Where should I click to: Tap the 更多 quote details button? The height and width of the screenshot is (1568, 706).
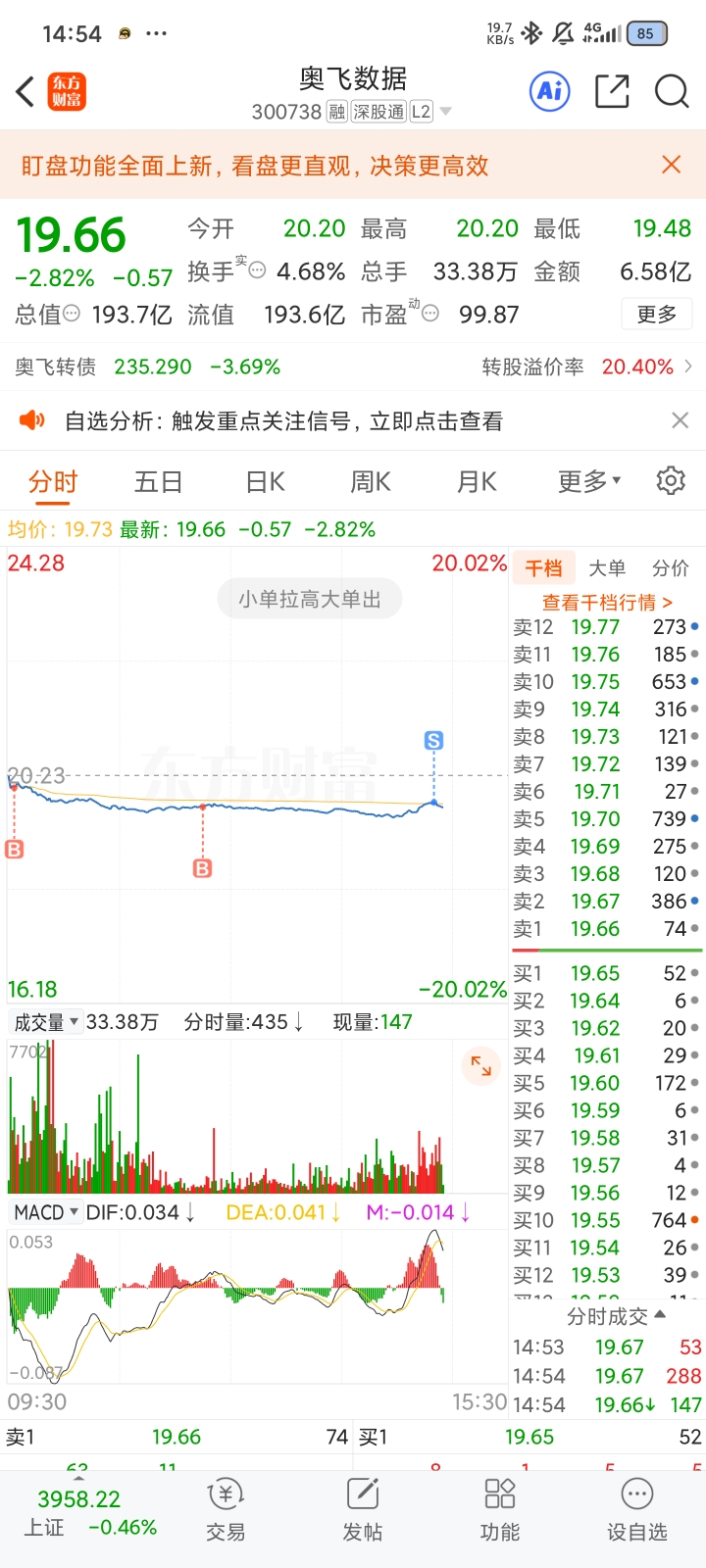pos(657,314)
